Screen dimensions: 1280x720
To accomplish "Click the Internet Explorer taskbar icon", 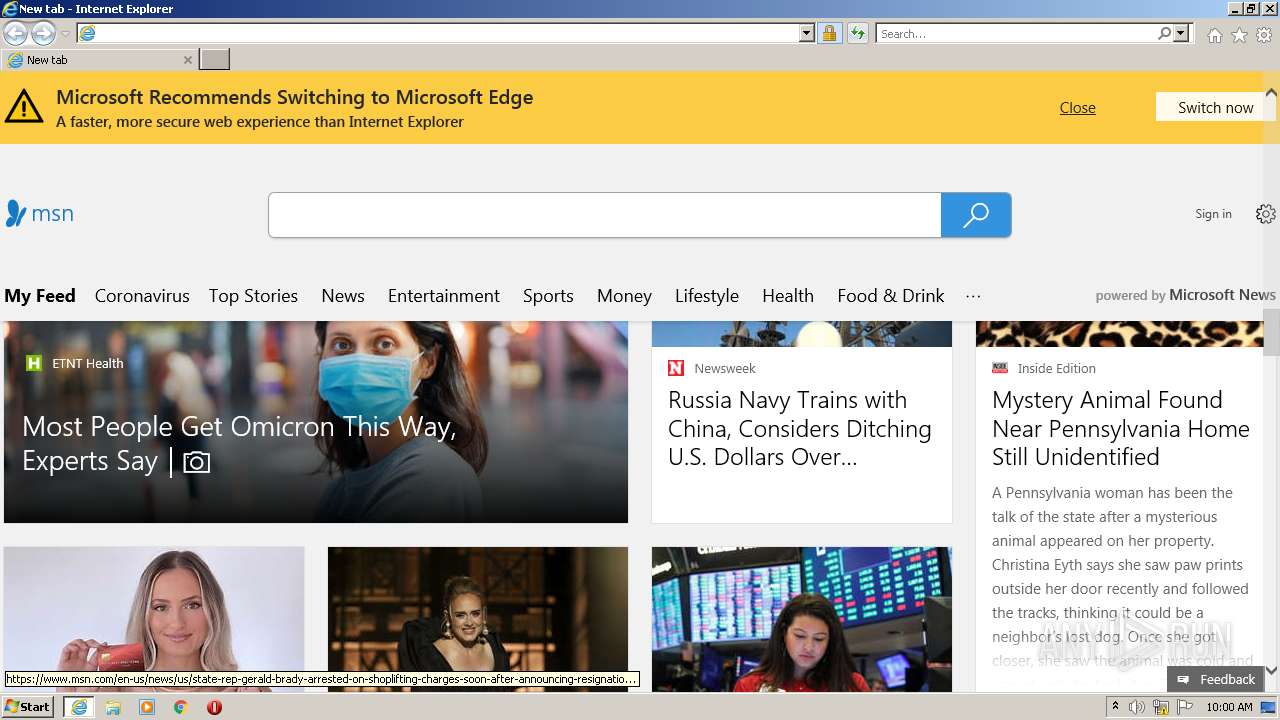I will click(x=79, y=707).
